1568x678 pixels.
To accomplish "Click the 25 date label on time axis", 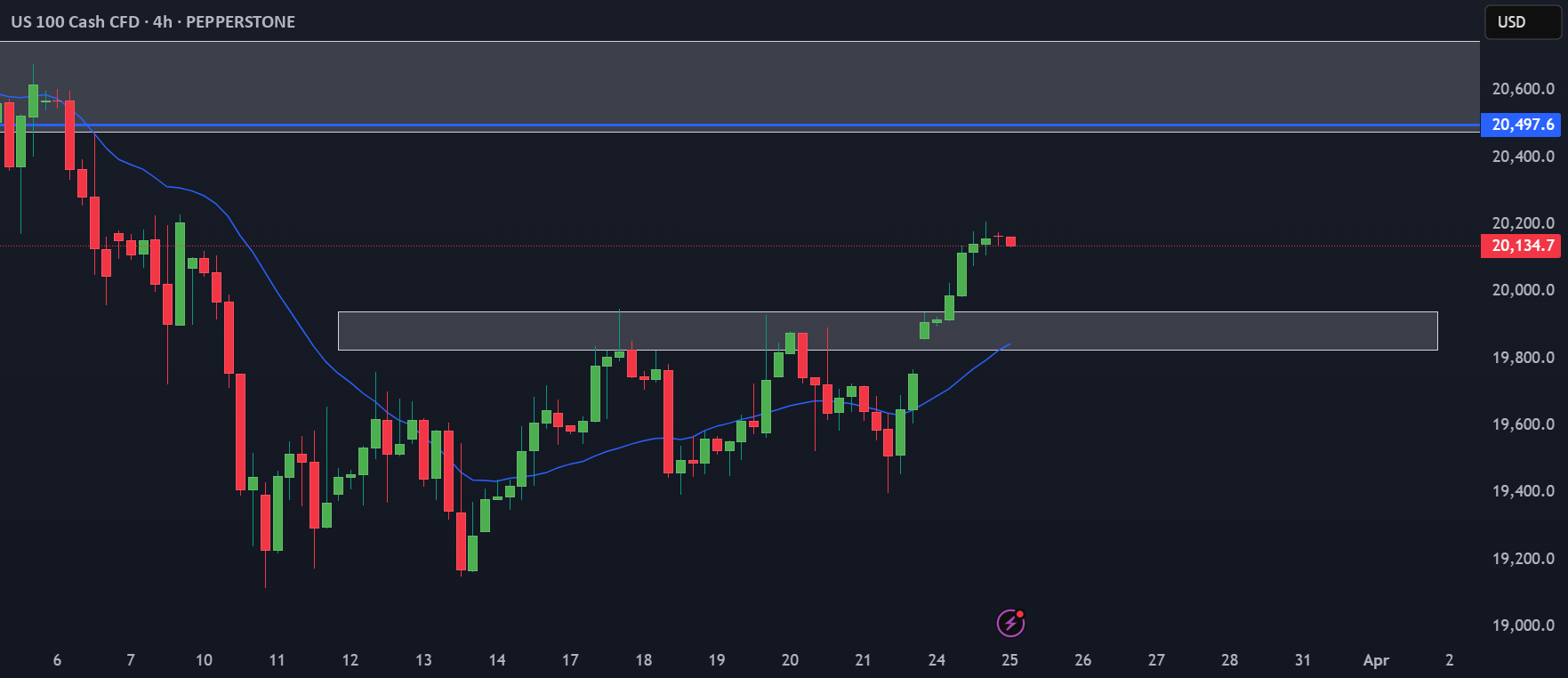I will (x=1009, y=660).
